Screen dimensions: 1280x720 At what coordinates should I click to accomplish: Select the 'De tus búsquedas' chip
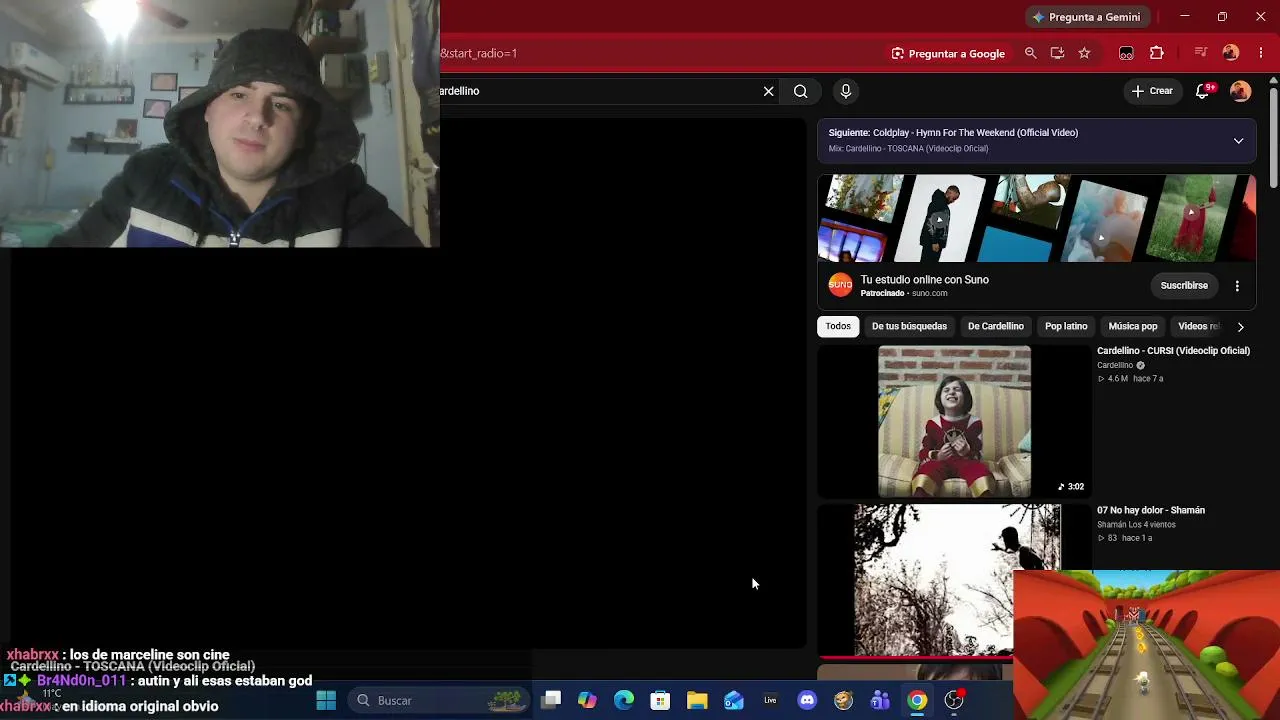909,326
